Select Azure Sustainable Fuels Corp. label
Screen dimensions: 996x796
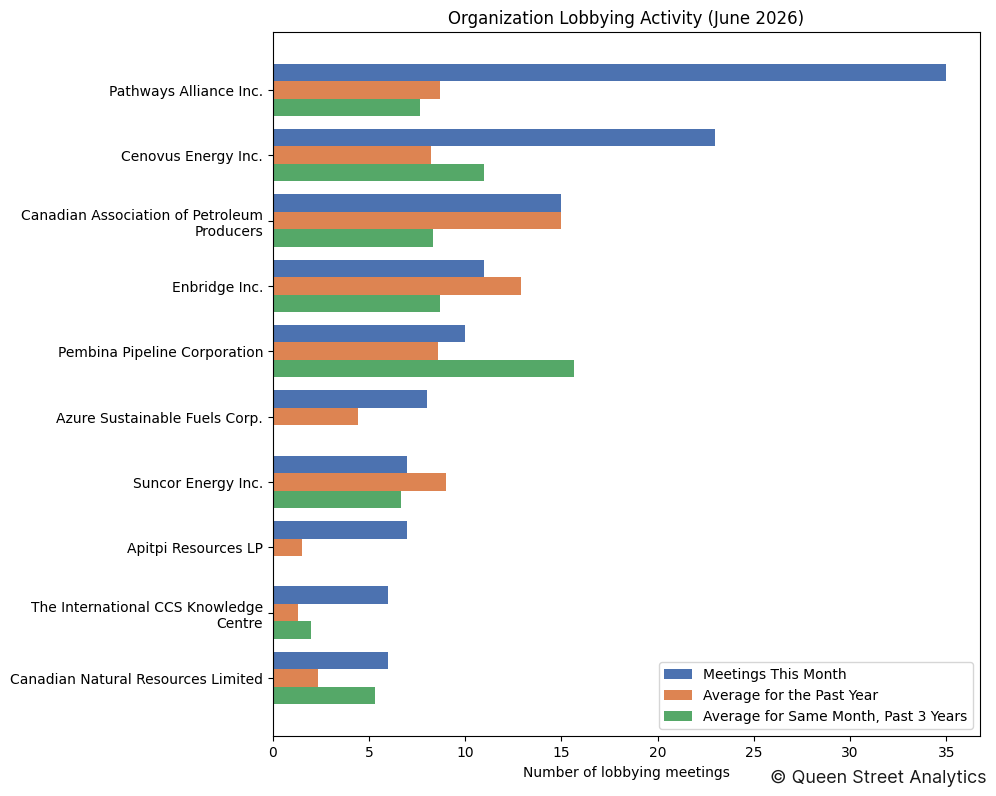[159, 418]
